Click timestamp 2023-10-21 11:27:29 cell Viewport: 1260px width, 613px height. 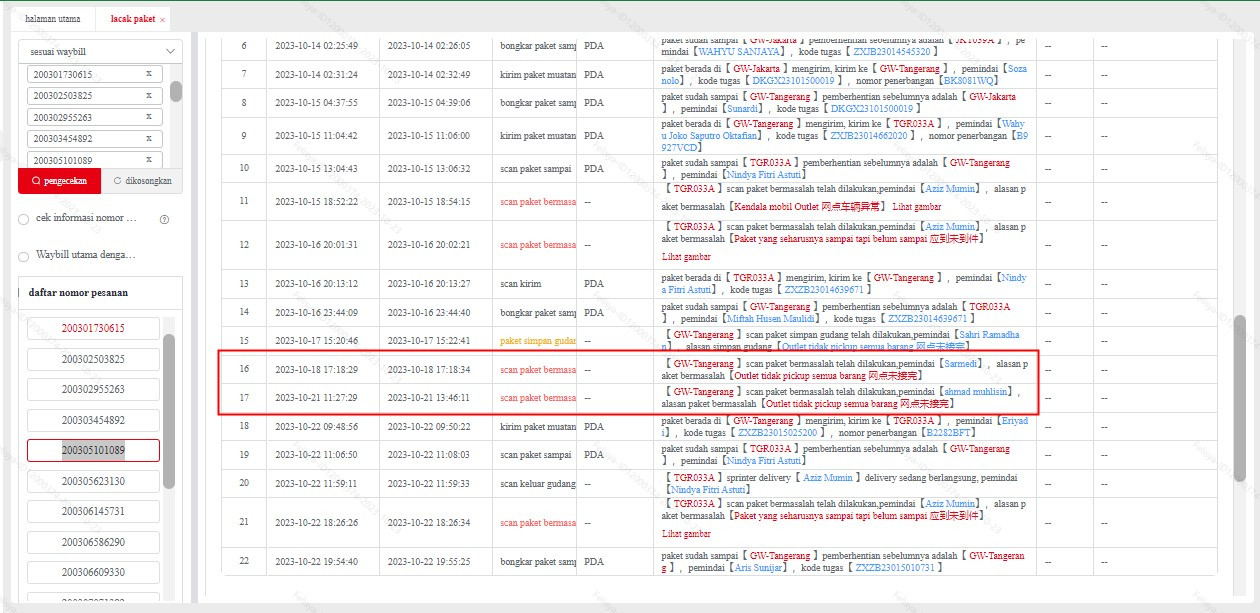tap(316, 398)
